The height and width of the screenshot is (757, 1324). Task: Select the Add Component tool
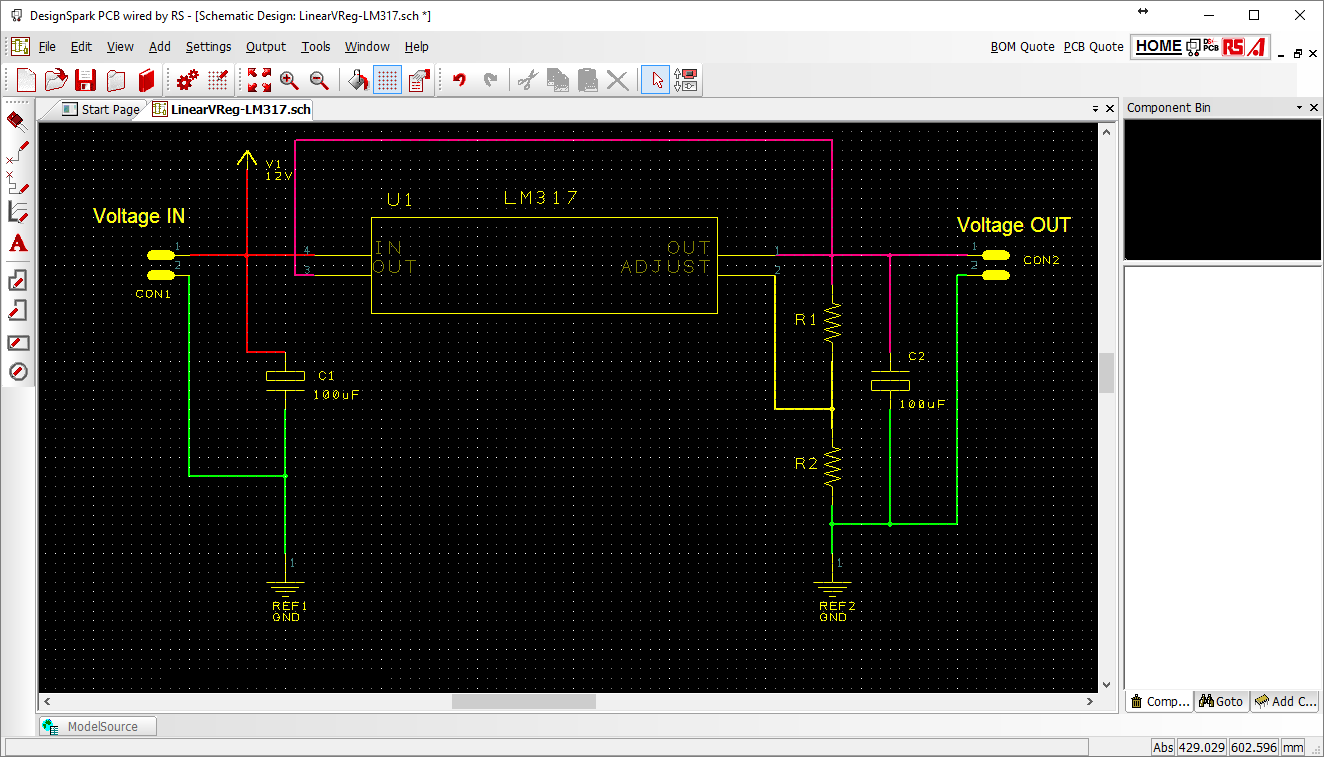(17, 121)
